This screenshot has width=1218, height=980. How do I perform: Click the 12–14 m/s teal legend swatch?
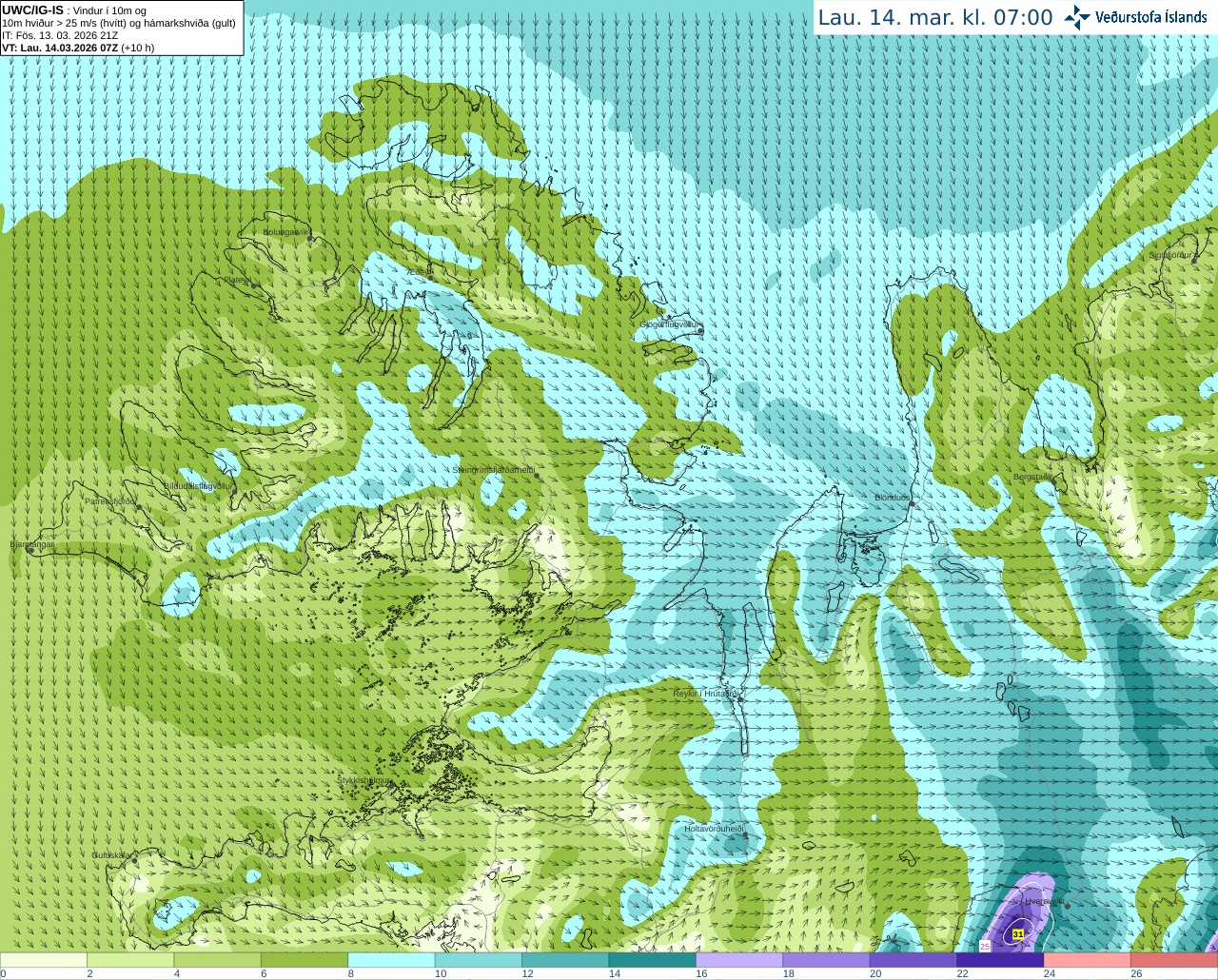click(x=565, y=960)
